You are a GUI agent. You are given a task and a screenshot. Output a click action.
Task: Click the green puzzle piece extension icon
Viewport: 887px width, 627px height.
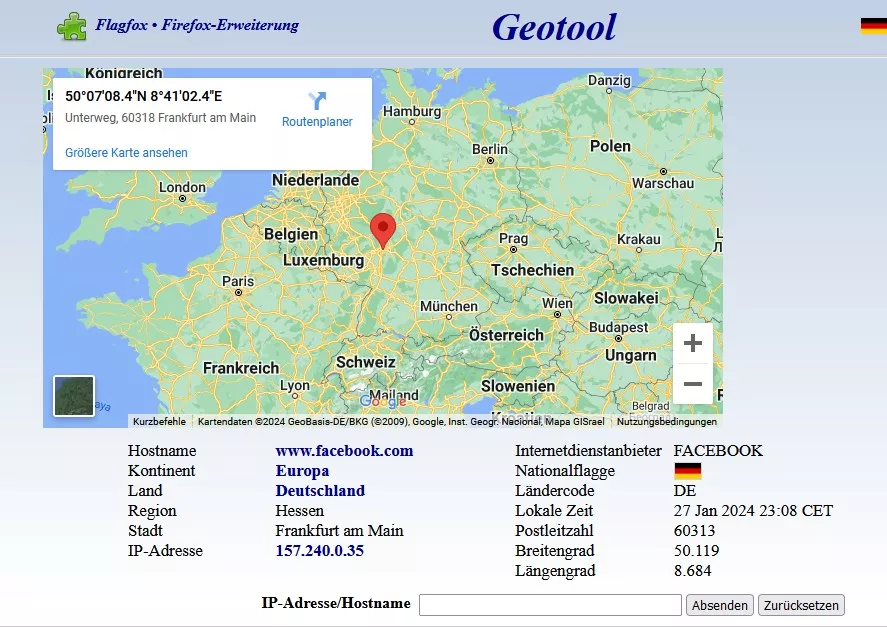72,26
